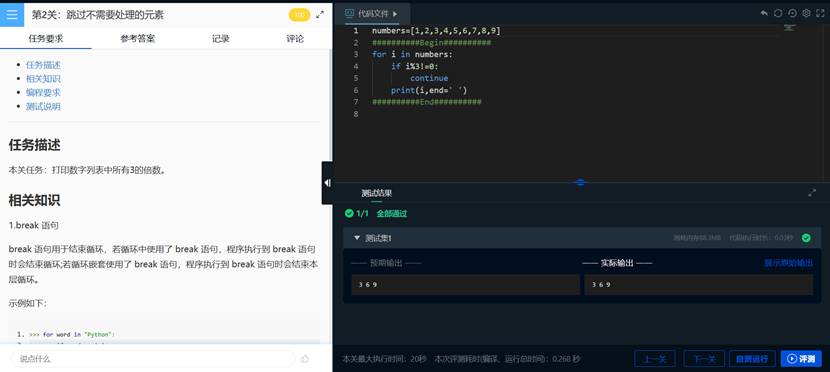The width and height of the screenshot is (830, 372).
Task: Jump to the 编程要求 section link
Action: pyautogui.click(x=43, y=93)
